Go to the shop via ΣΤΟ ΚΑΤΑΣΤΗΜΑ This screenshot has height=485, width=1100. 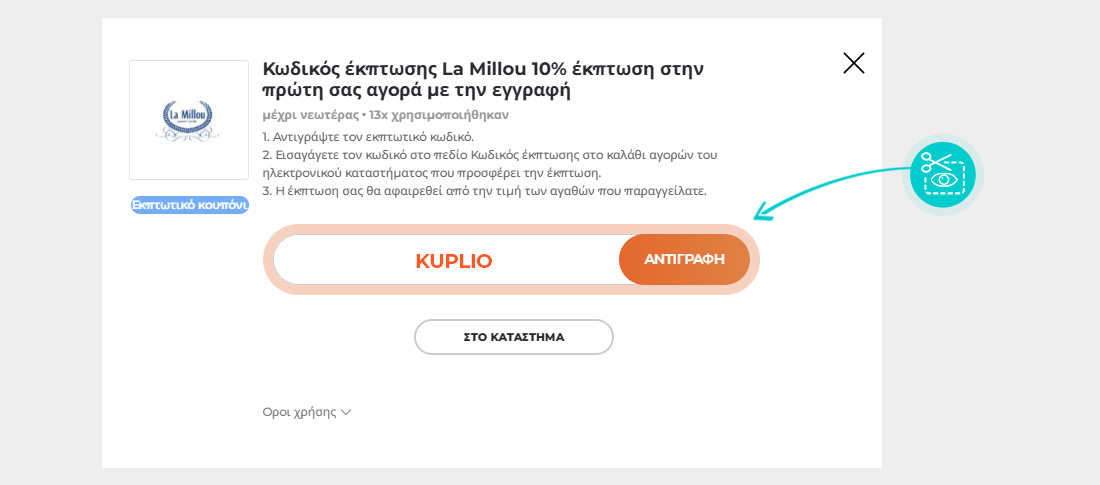[x=513, y=337]
